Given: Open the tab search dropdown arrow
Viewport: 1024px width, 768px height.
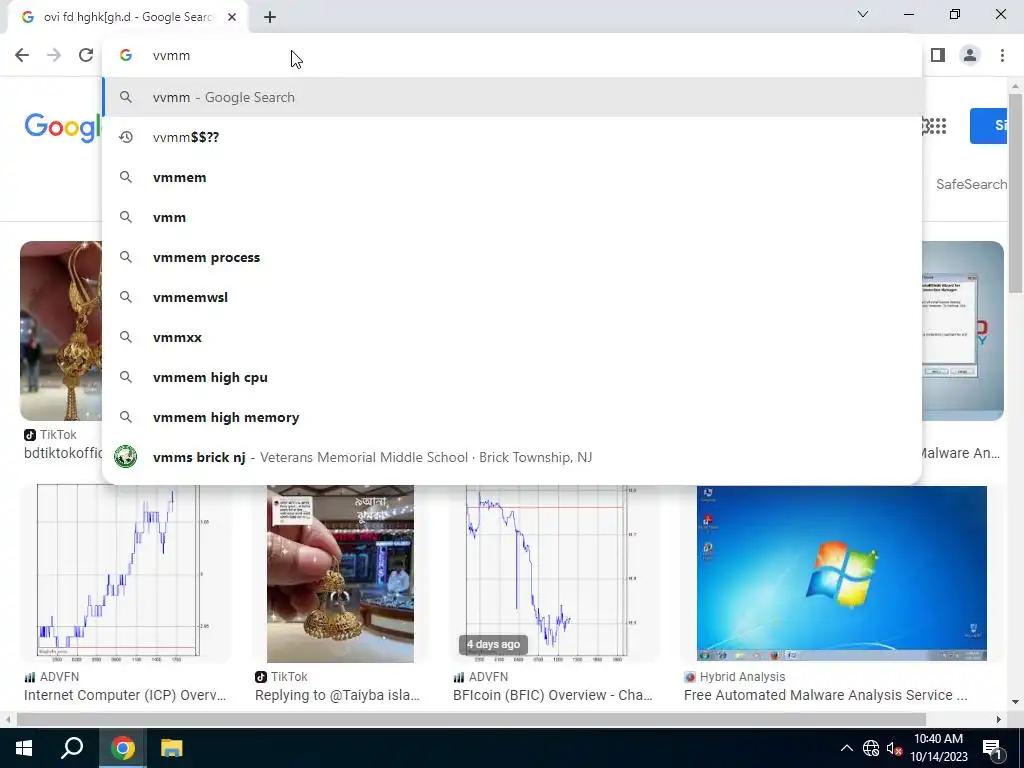Looking at the screenshot, I should tap(862, 14).
